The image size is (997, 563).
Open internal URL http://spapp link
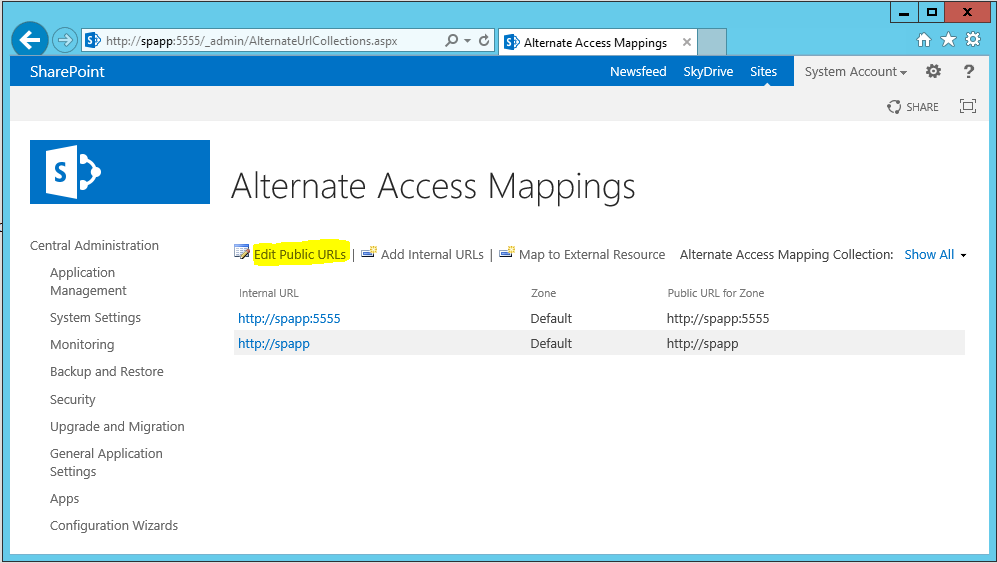tap(274, 344)
